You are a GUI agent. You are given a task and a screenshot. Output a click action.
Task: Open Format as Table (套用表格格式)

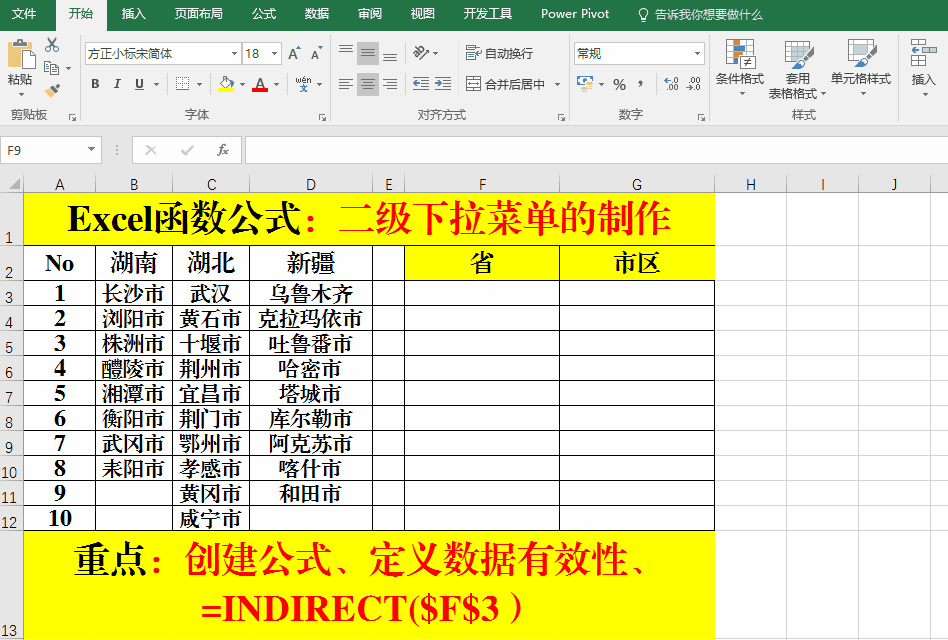(x=797, y=69)
